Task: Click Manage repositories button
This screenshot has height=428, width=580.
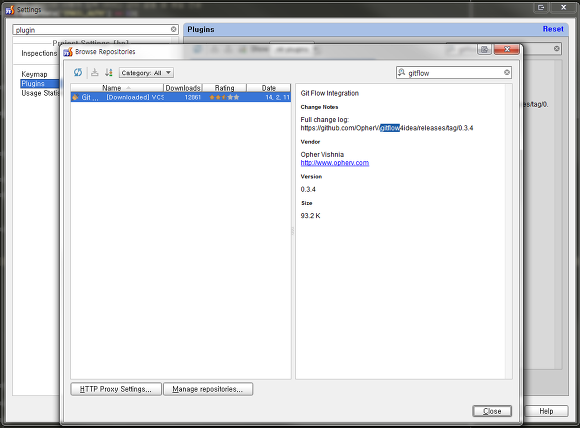Action: tap(208, 389)
